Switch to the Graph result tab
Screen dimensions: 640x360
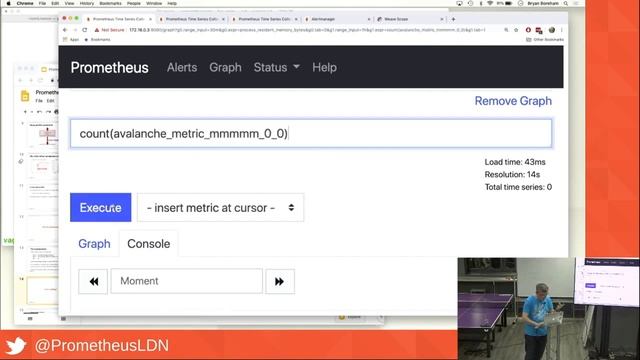94,244
